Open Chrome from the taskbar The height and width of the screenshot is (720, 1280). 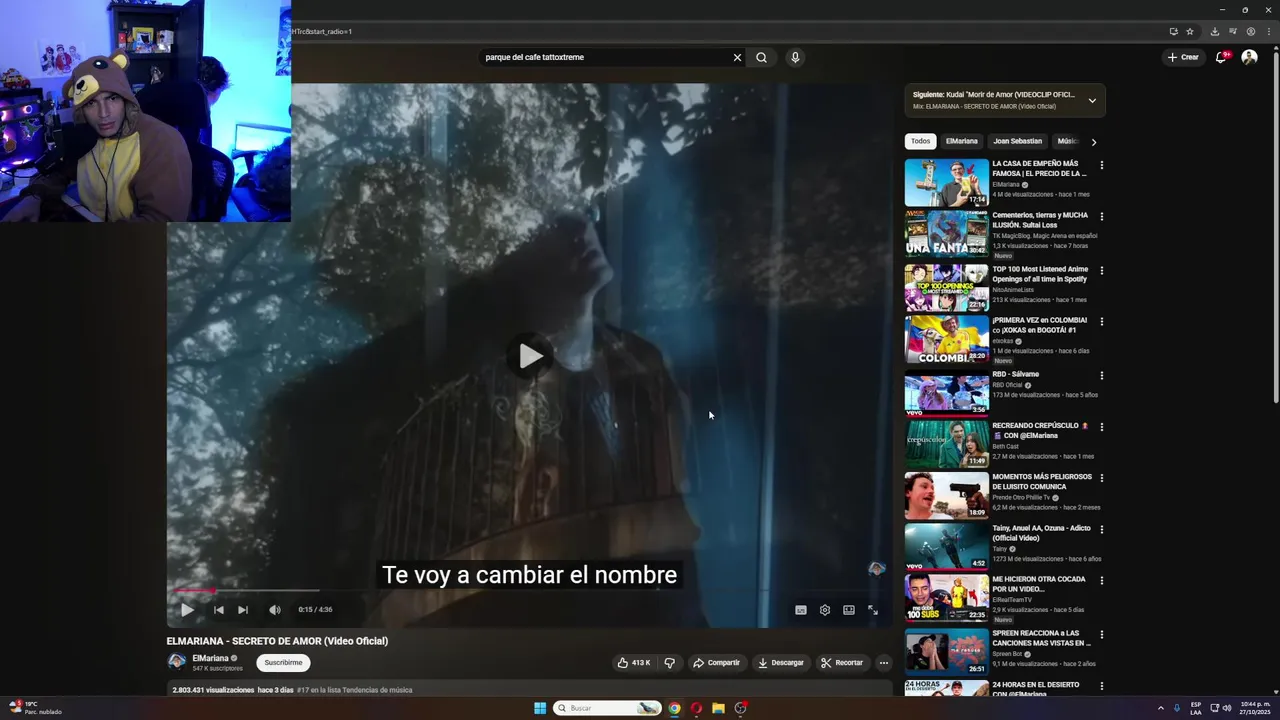(x=674, y=708)
